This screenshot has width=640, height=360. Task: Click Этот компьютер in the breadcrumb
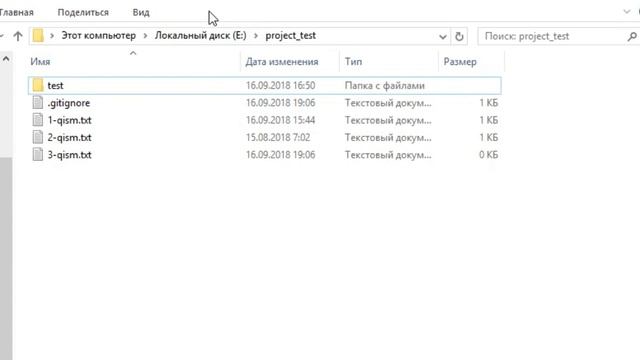[98, 36]
